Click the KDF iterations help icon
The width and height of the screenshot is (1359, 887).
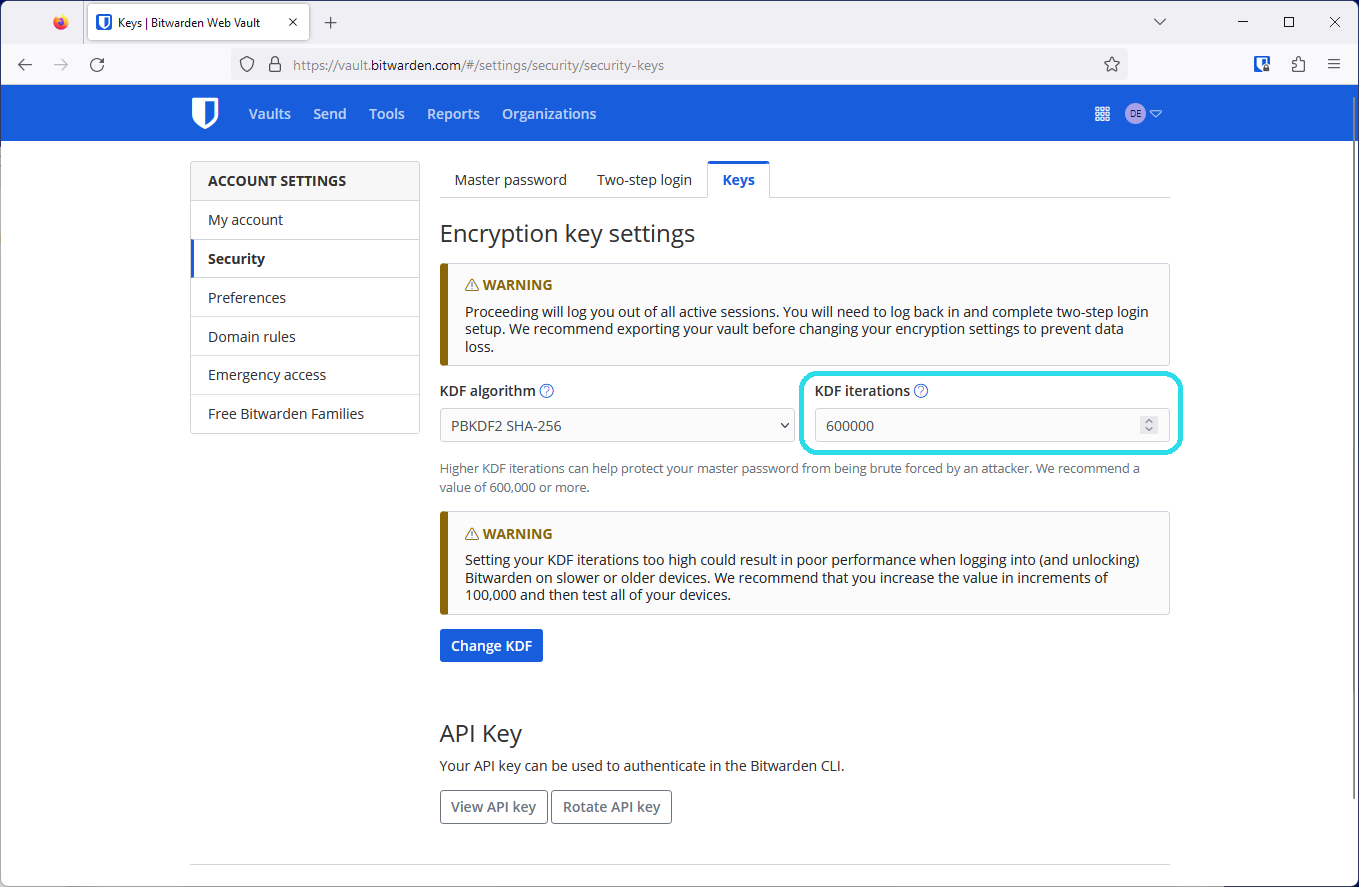pyautogui.click(x=921, y=391)
